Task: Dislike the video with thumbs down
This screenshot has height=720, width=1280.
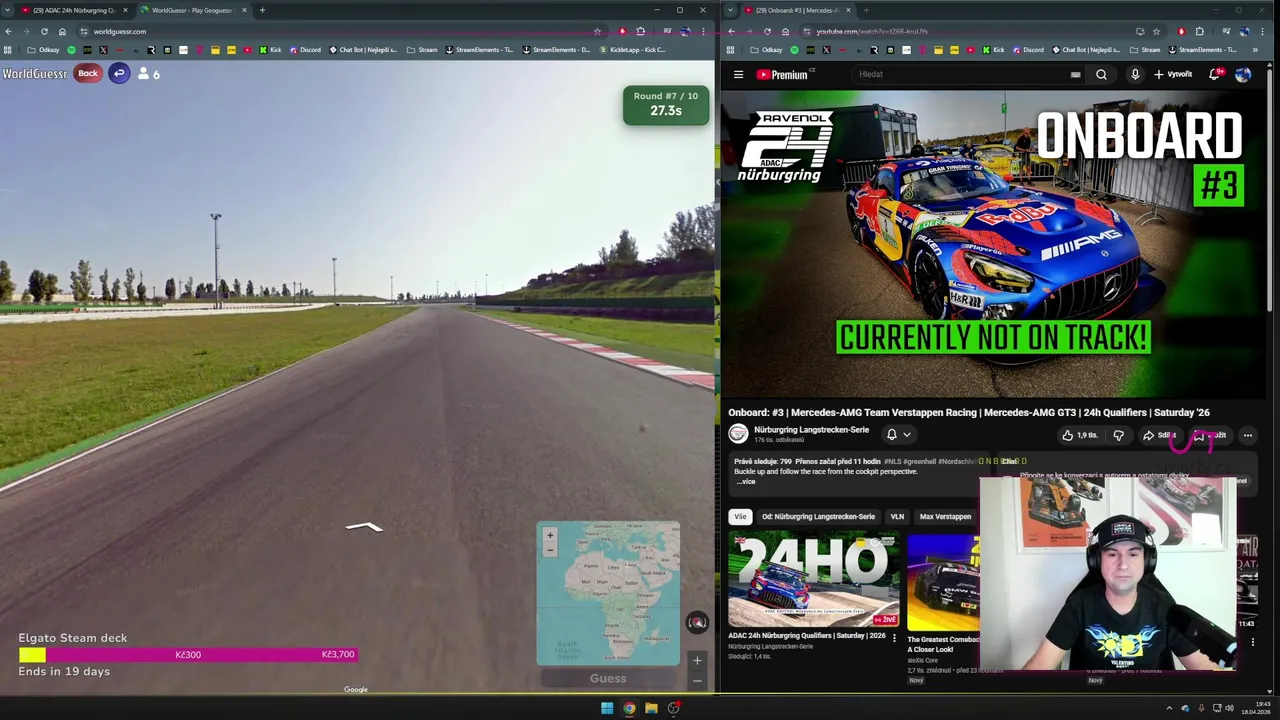Action: pos(1118,435)
